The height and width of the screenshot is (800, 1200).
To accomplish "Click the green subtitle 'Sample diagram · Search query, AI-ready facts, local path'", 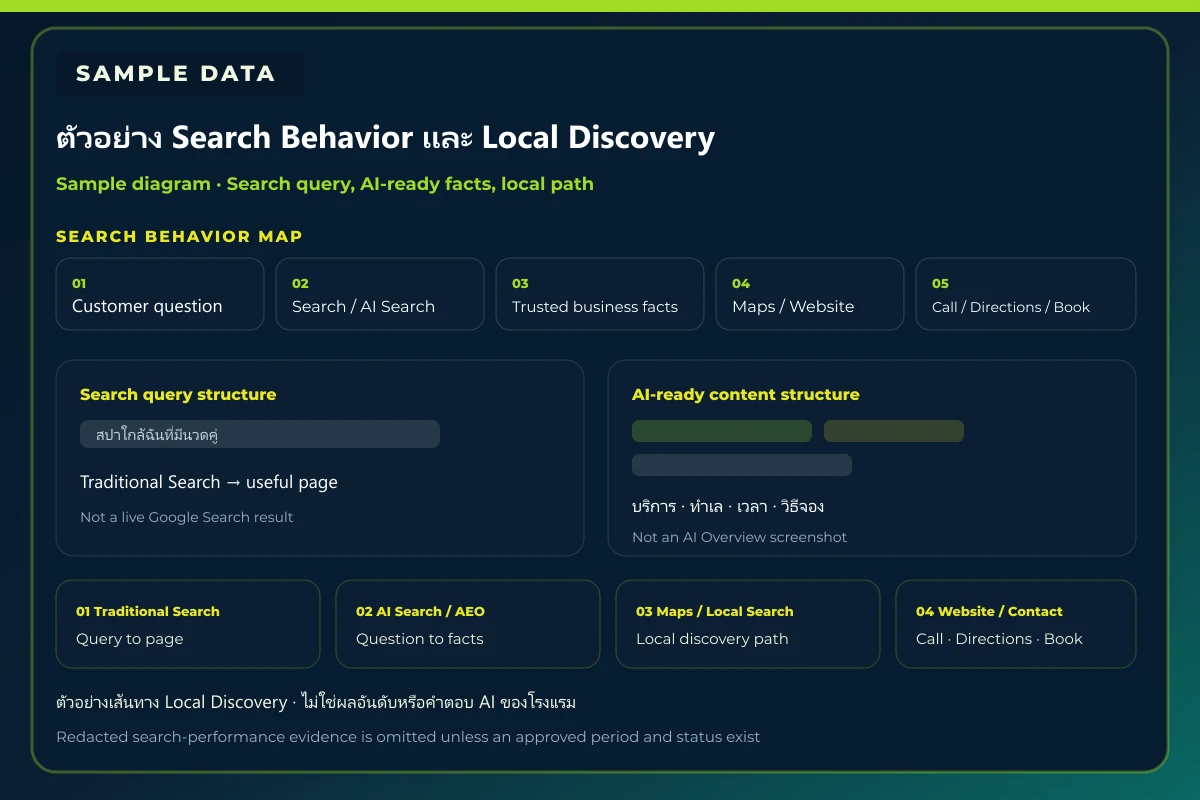I will point(325,184).
